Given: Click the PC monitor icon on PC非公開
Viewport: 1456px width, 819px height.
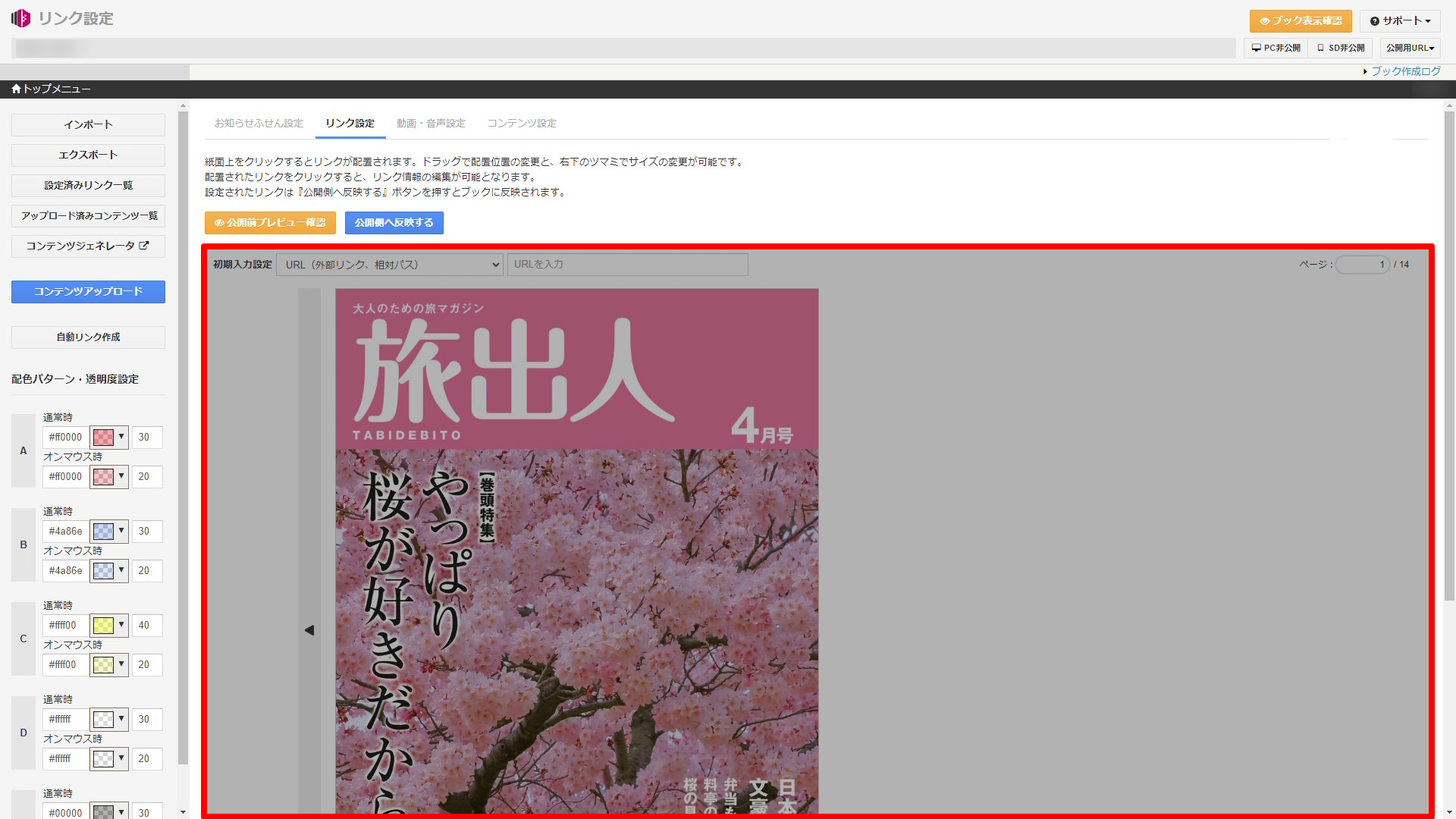Looking at the screenshot, I should pos(1255,48).
